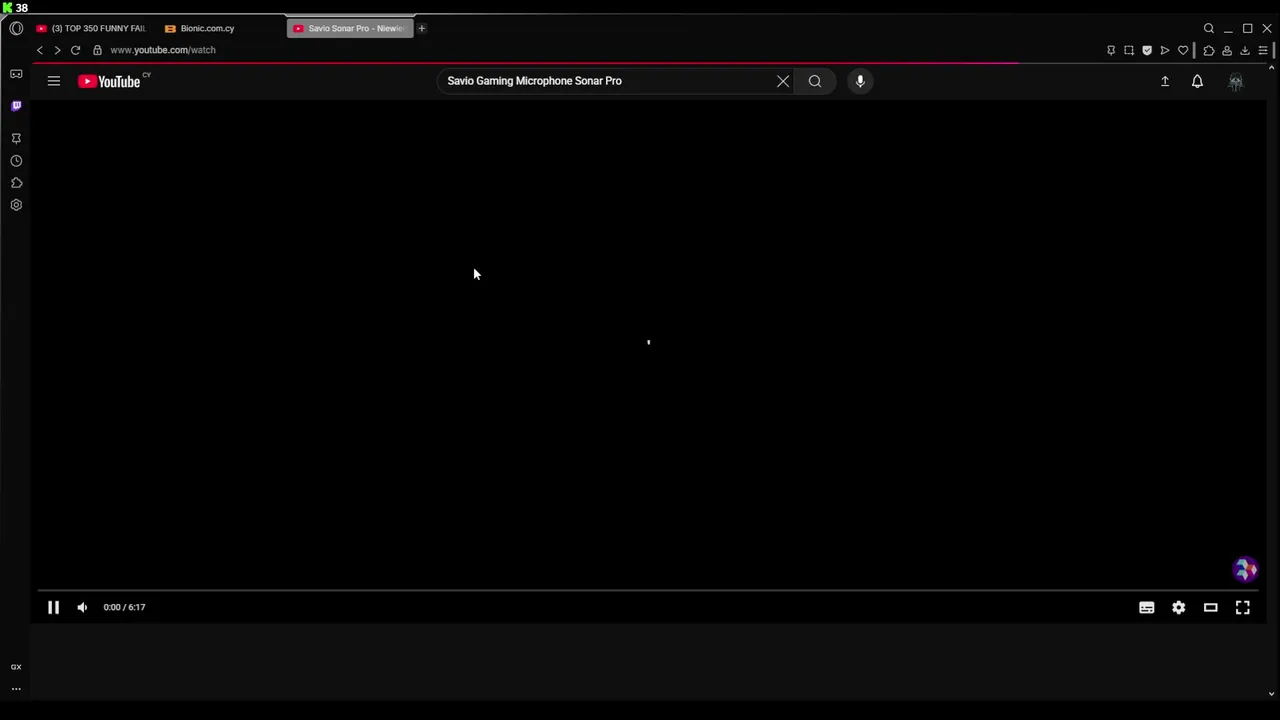Open the YouTube guide hamburger menu

tap(54, 81)
